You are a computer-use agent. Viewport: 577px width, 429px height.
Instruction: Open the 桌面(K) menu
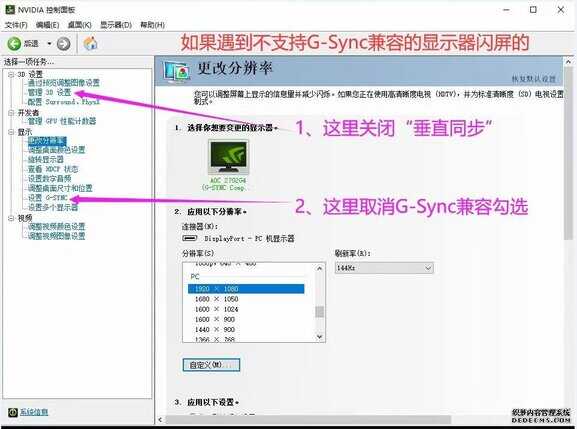79,25
